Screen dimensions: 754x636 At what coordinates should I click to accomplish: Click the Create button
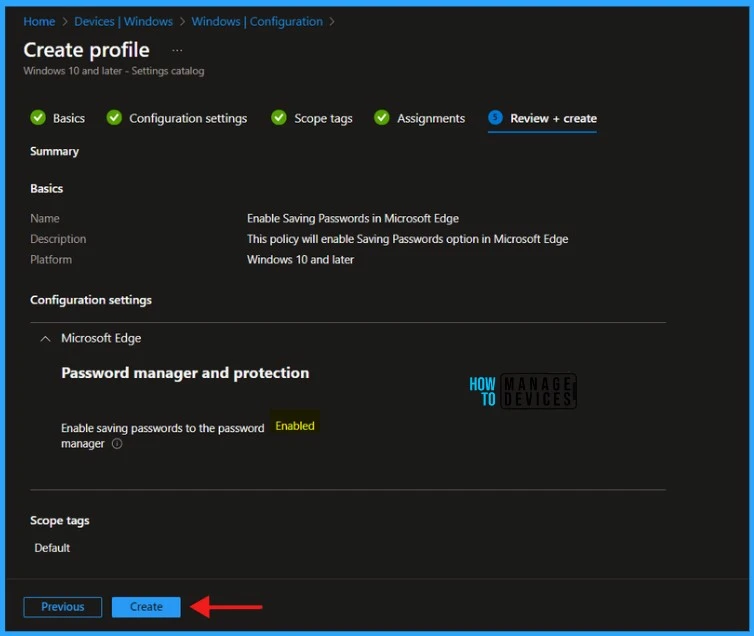[x=146, y=607]
